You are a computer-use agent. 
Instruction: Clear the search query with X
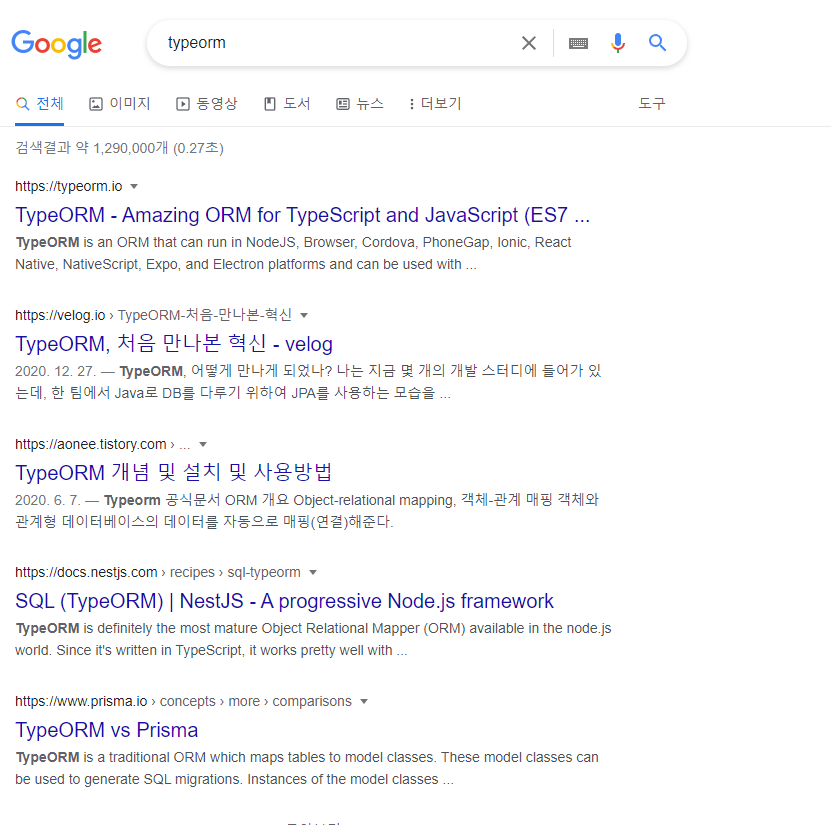tap(528, 43)
